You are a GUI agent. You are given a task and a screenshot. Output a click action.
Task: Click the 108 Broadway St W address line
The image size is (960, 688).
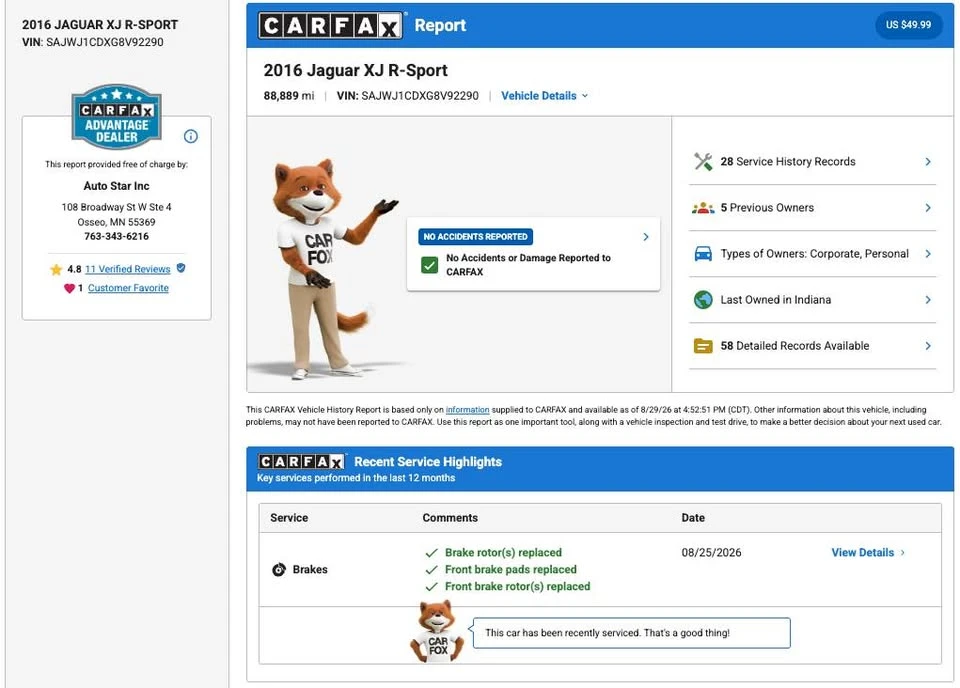(x=116, y=208)
